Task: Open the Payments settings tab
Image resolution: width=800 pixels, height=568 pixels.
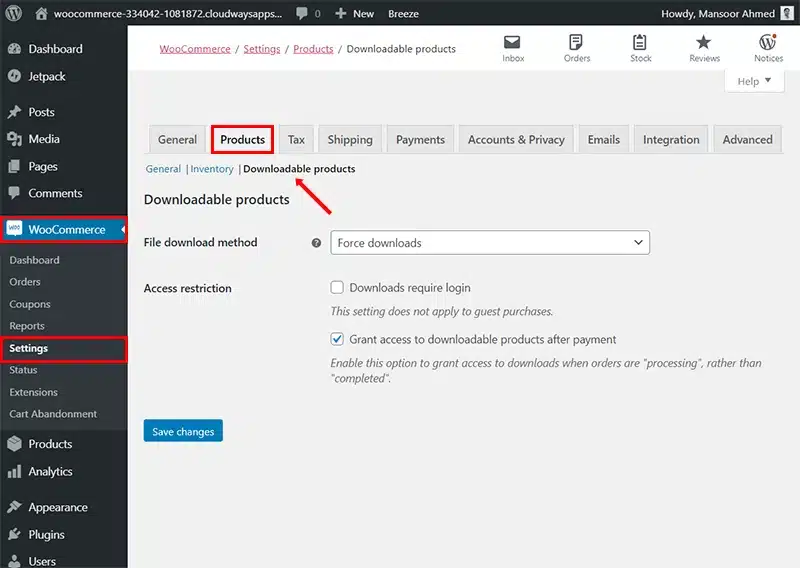Action: [420, 139]
